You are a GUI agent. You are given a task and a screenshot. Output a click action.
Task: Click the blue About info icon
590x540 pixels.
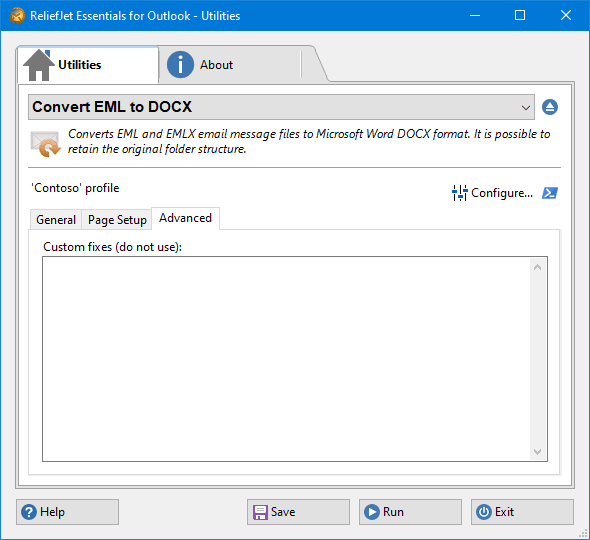point(180,65)
